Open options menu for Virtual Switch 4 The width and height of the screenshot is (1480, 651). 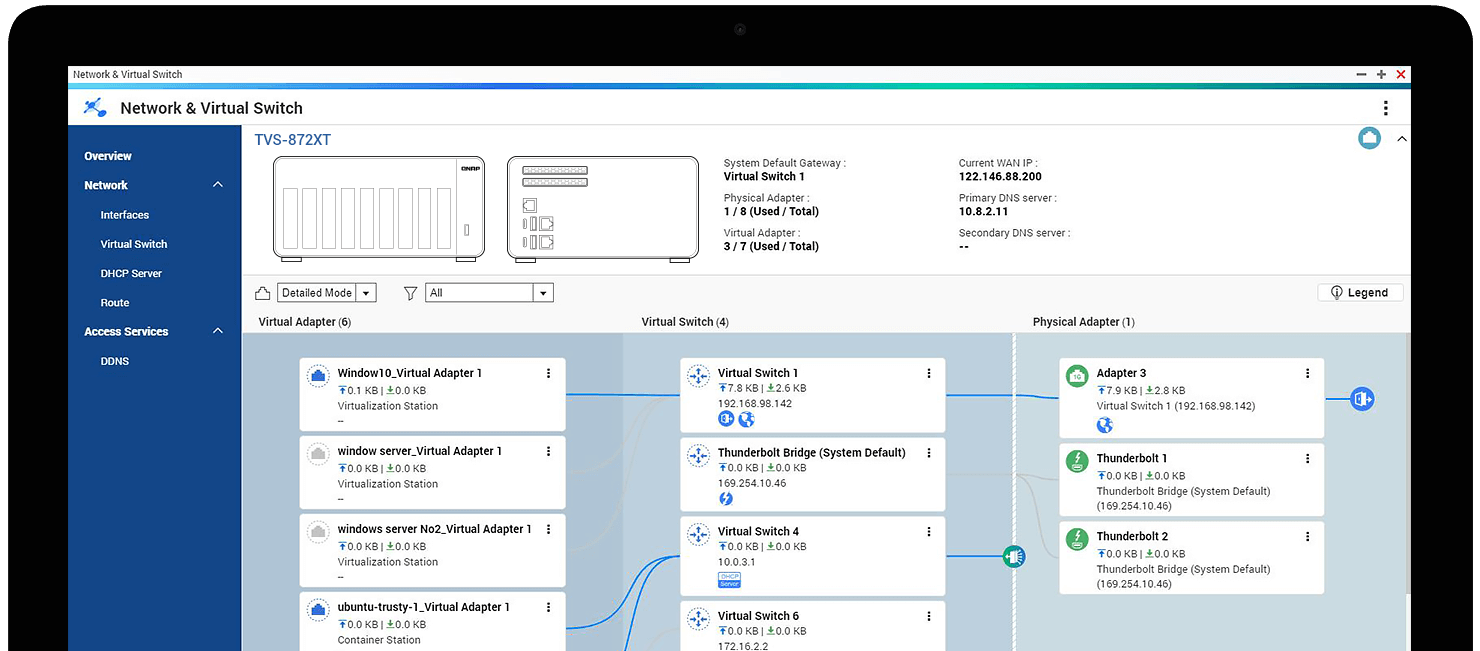(928, 531)
